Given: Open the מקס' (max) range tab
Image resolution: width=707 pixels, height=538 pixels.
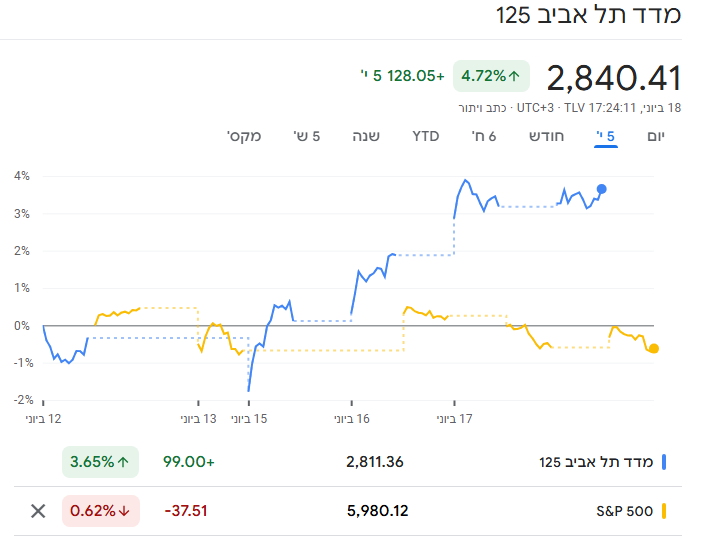Looking at the screenshot, I should click(x=244, y=136).
